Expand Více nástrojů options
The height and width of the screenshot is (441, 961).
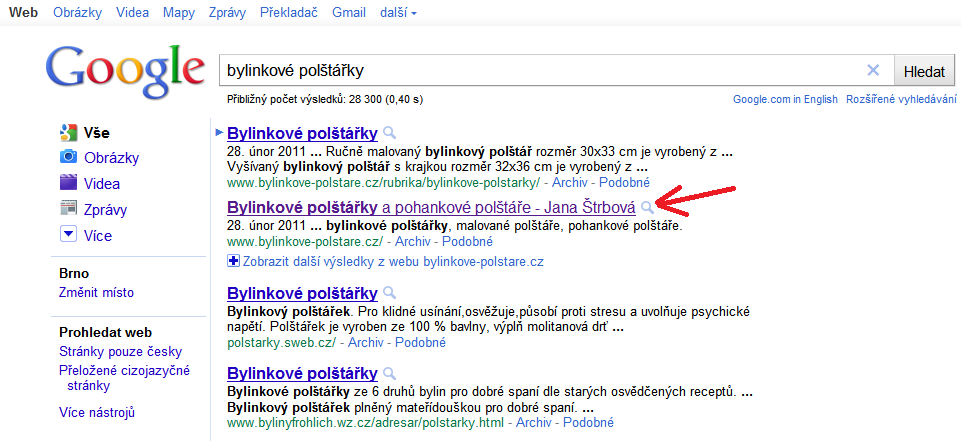coord(97,412)
